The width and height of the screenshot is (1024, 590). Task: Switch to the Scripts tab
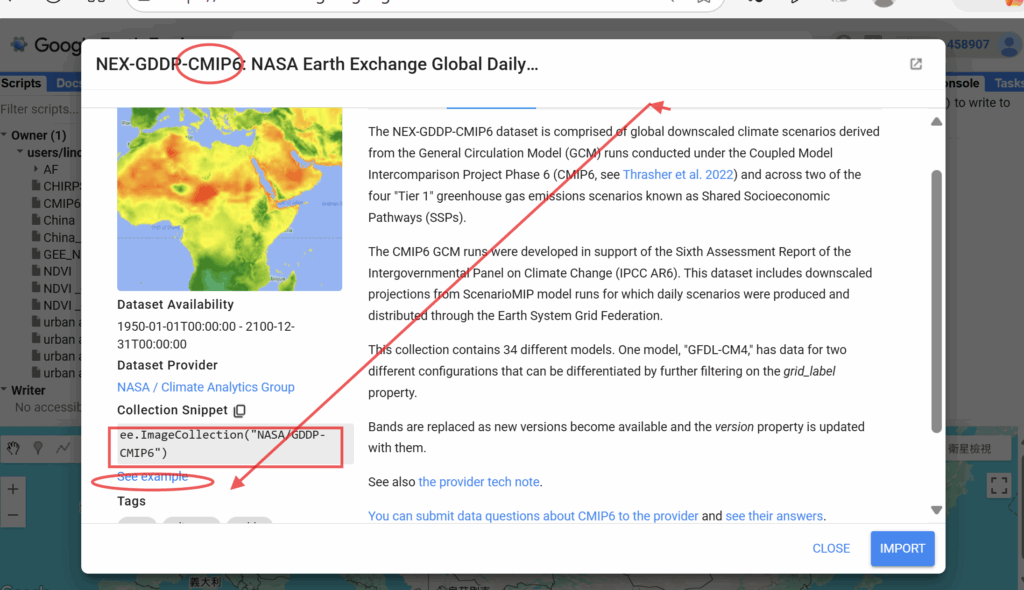[21, 84]
